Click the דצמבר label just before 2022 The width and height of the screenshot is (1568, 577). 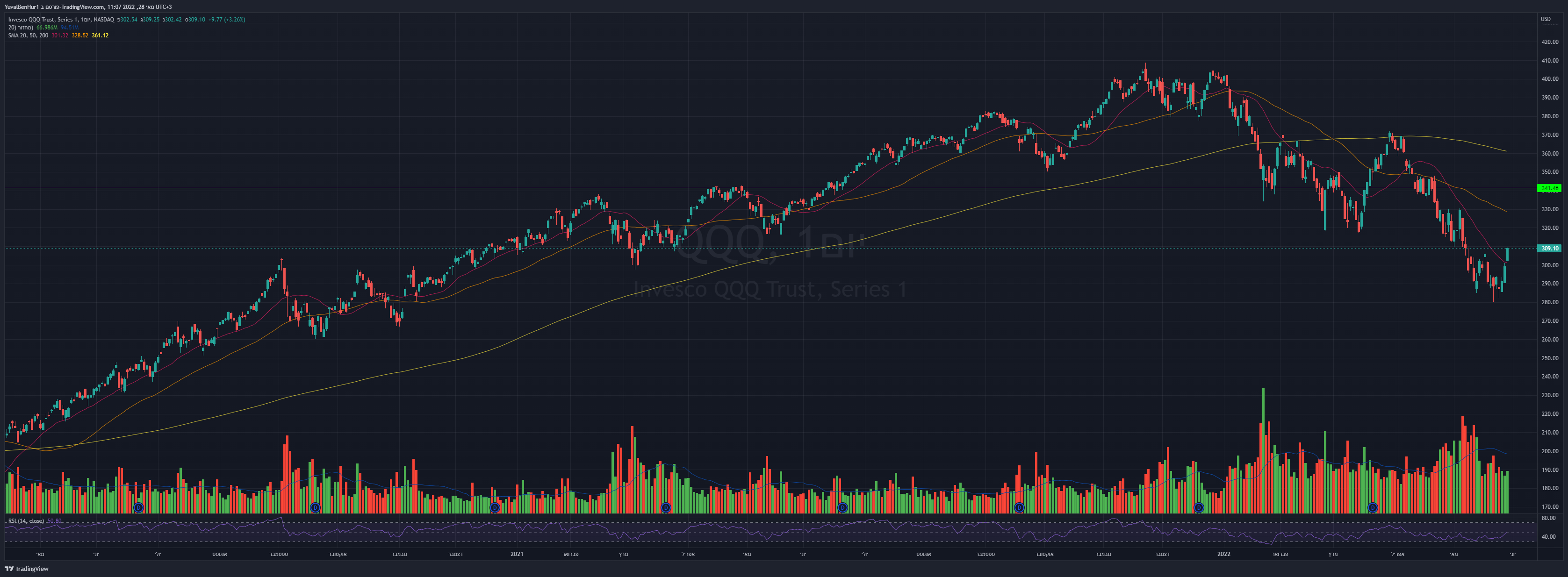[1162, 554]
